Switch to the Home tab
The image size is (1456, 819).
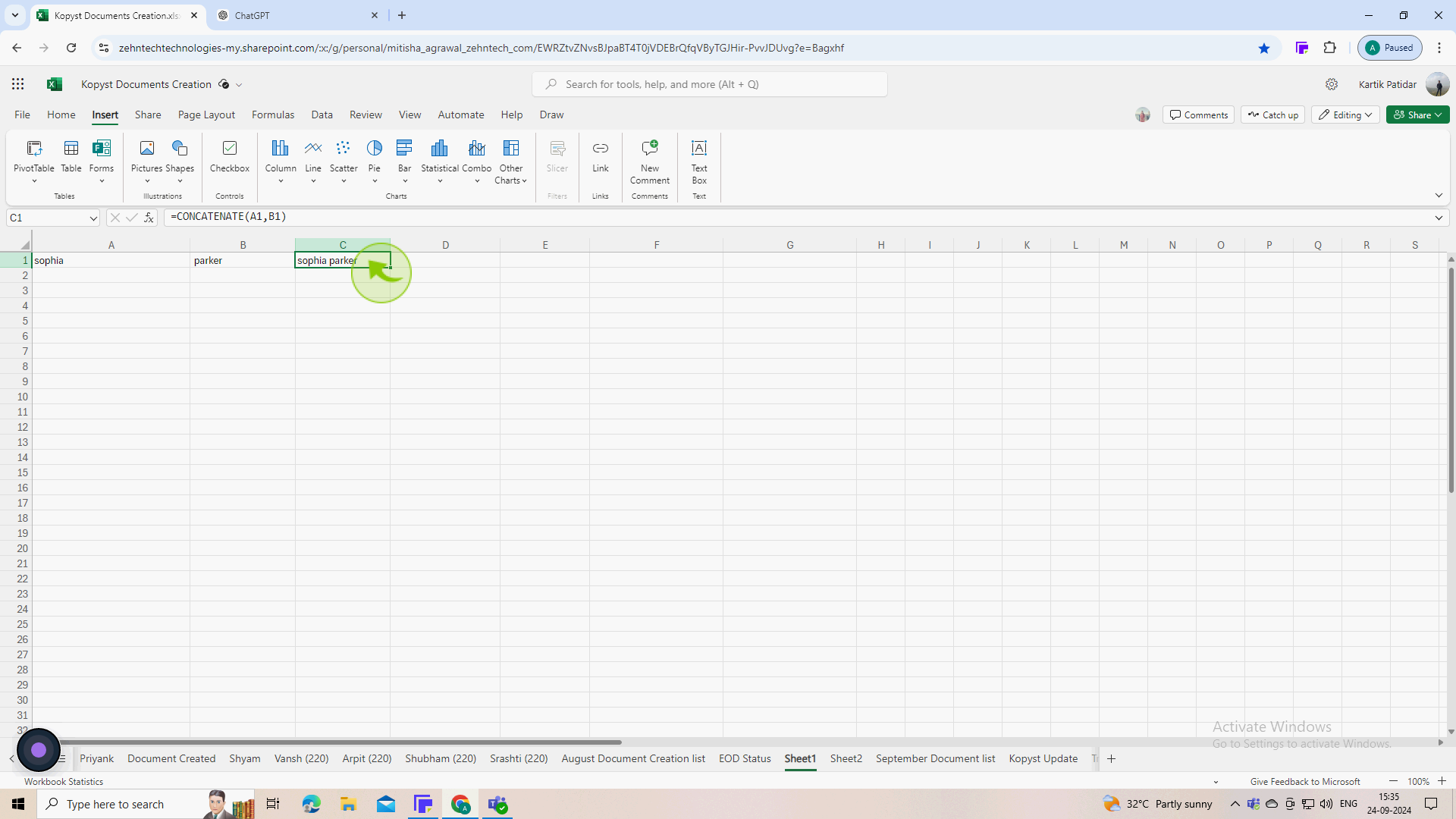coord(61,115)
